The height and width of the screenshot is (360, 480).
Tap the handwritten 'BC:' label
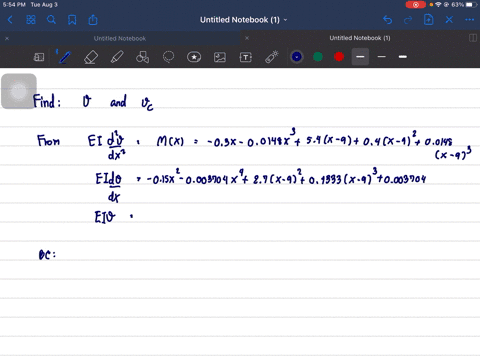pos(47,255)
